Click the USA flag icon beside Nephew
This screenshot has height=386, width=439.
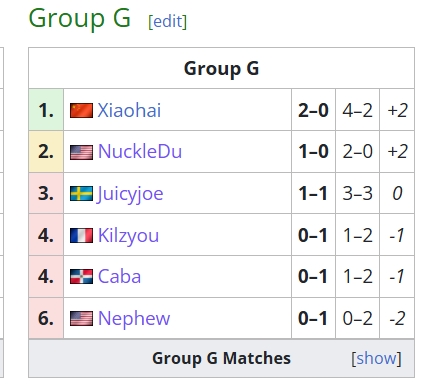[81, 318]
